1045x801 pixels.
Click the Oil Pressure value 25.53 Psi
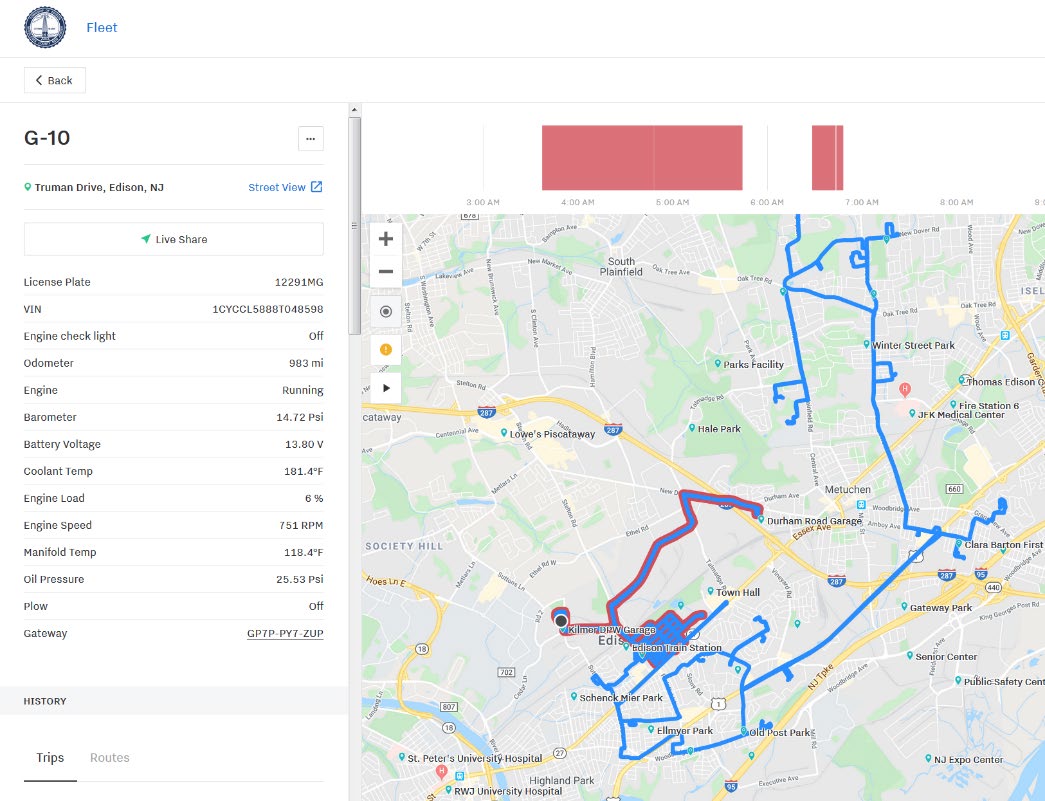click(300, 579)
